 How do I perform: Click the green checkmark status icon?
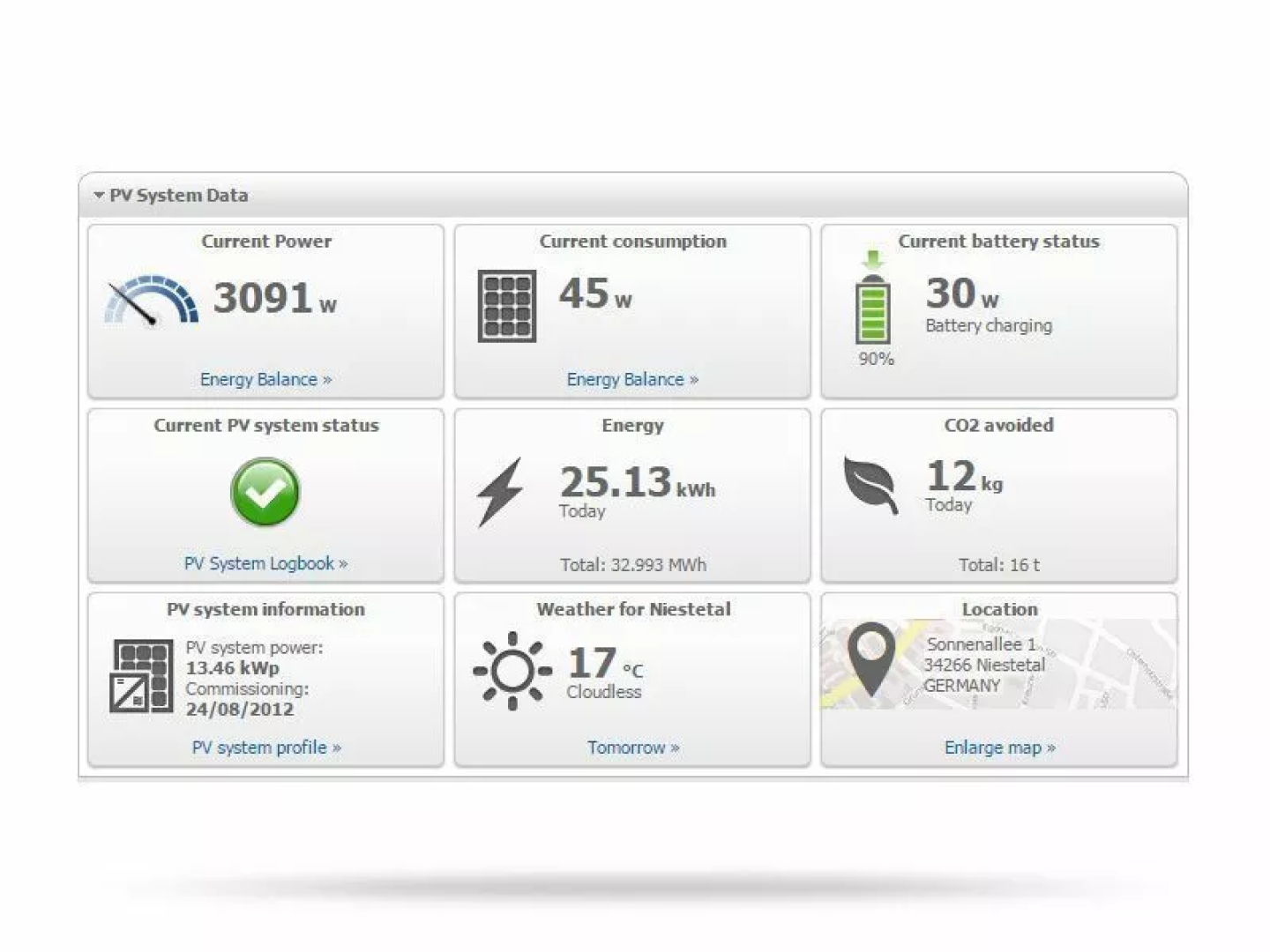point(265,492)
